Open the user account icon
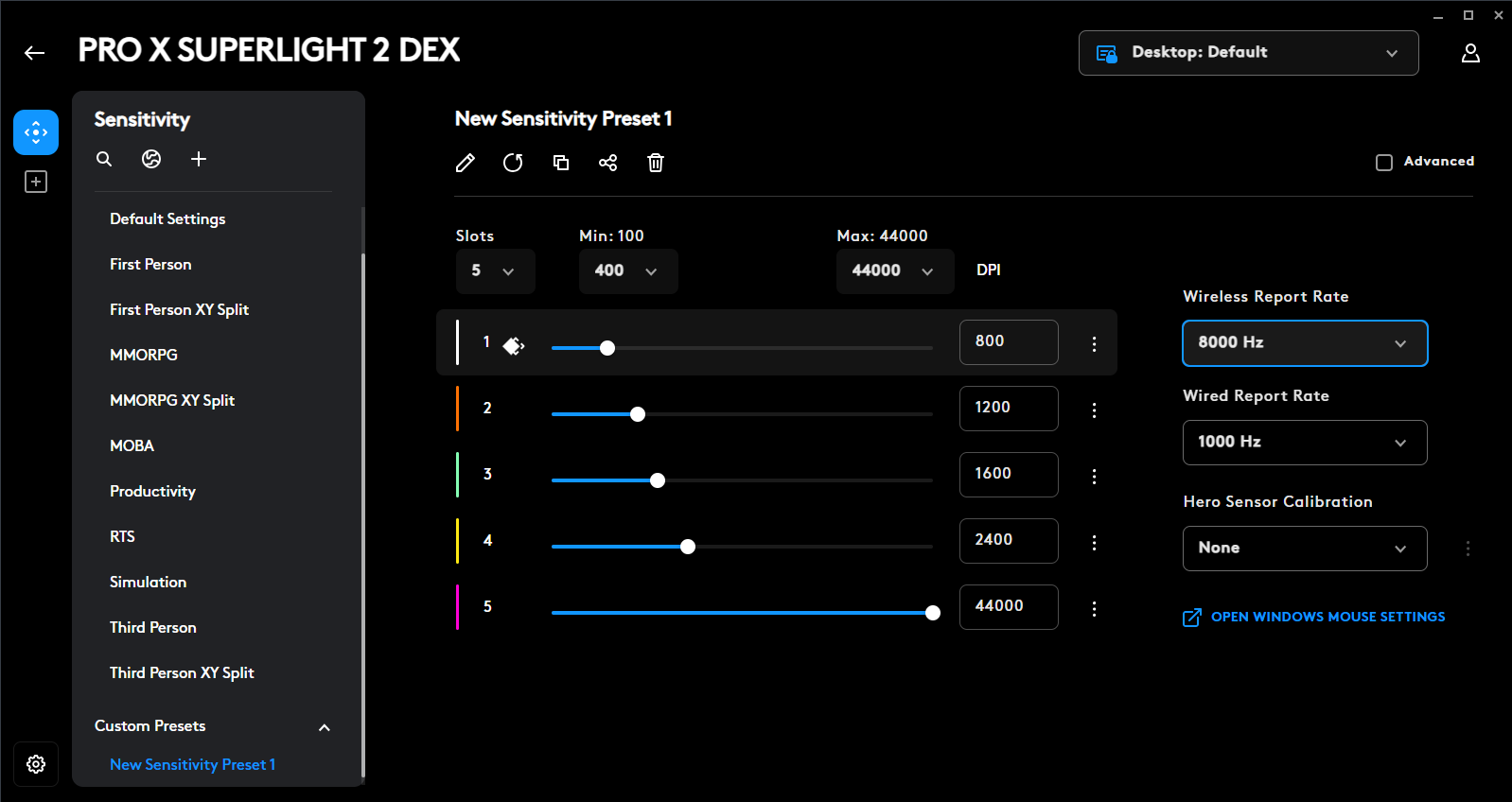1512x802 pixels. coord(1470,53)
